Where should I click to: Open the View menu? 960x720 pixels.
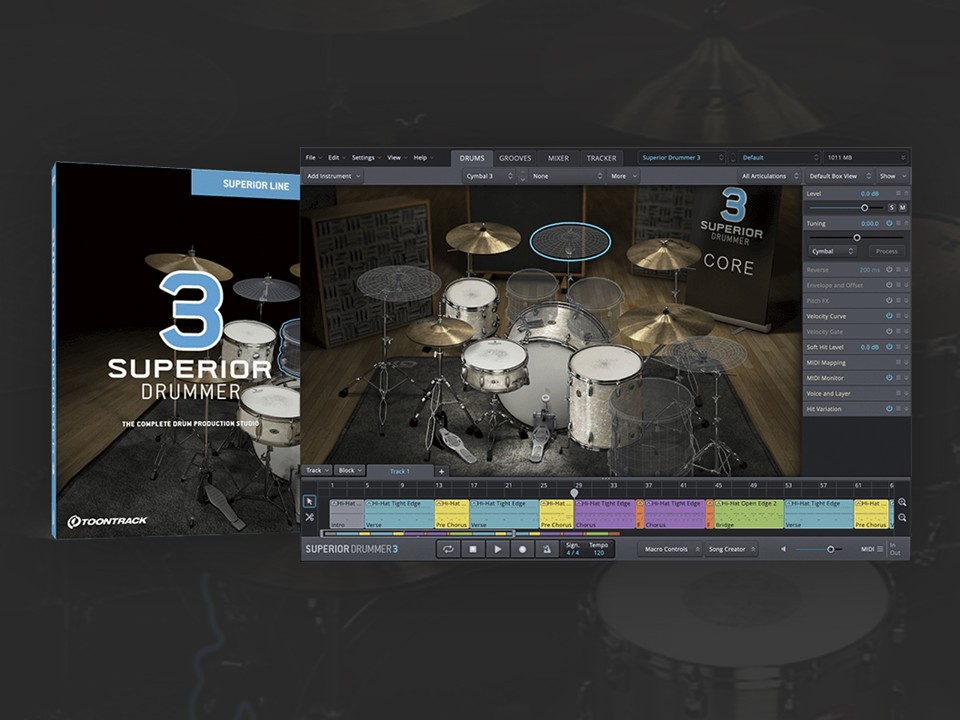397,157
